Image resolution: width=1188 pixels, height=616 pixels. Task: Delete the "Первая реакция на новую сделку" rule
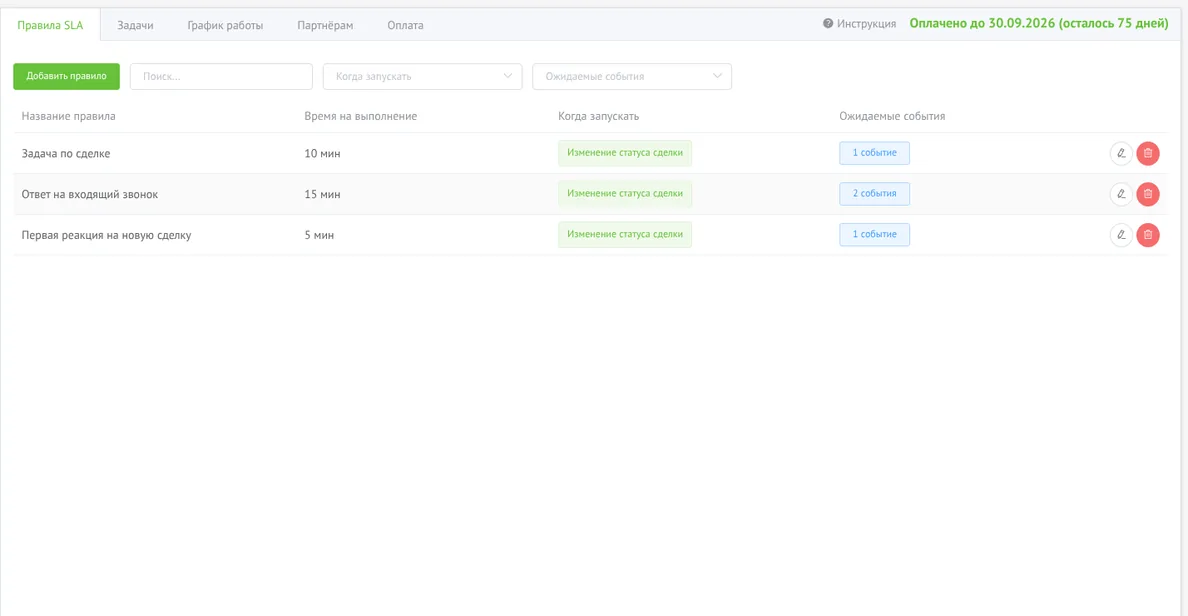(1148, 235)
